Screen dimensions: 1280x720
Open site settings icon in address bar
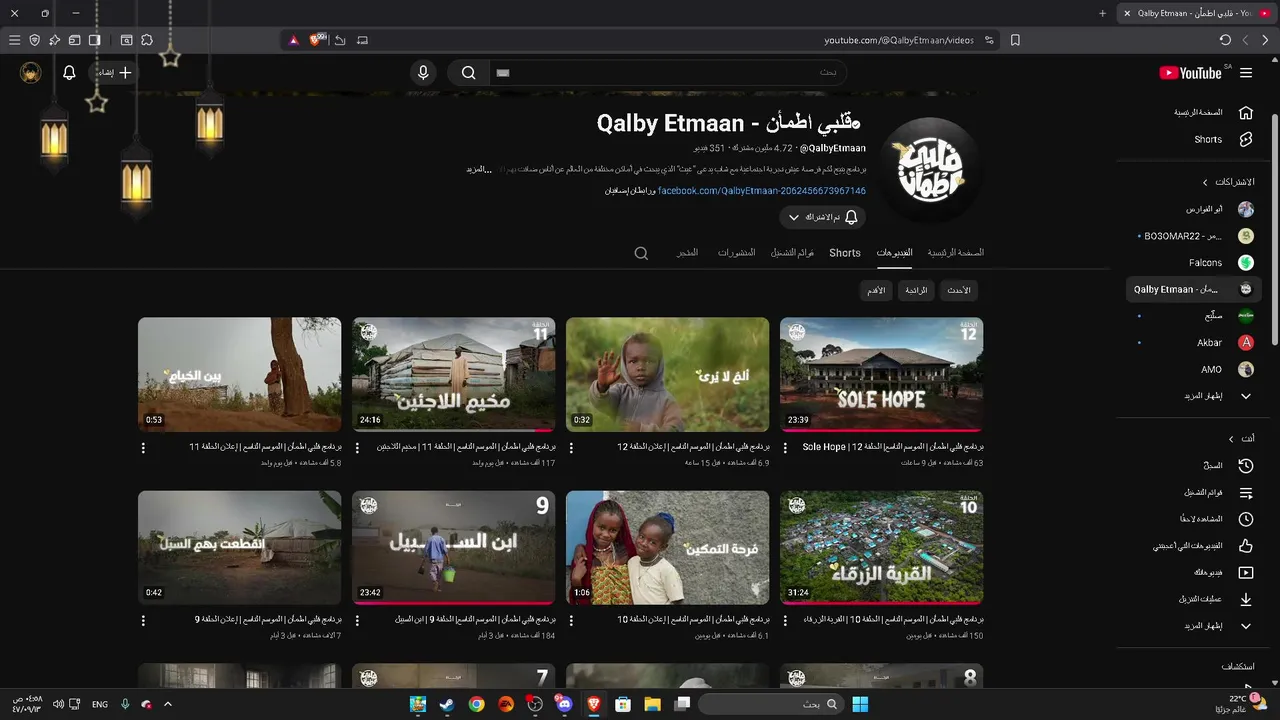(x=989, y=40)
